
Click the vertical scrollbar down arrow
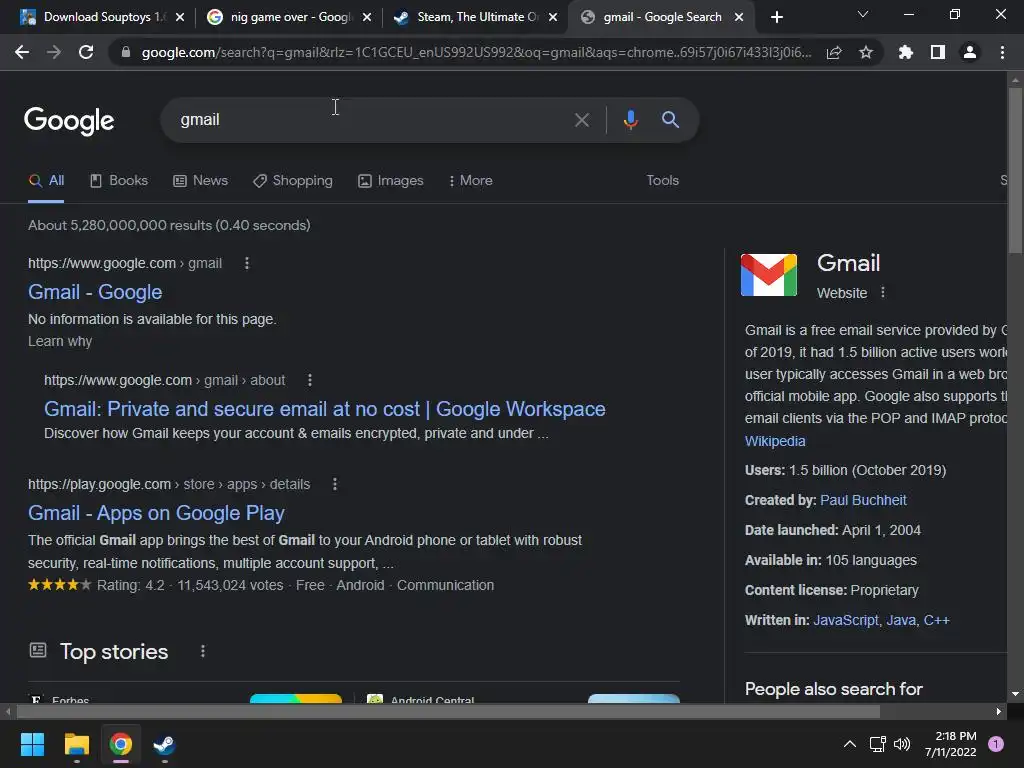point(1015,694)
